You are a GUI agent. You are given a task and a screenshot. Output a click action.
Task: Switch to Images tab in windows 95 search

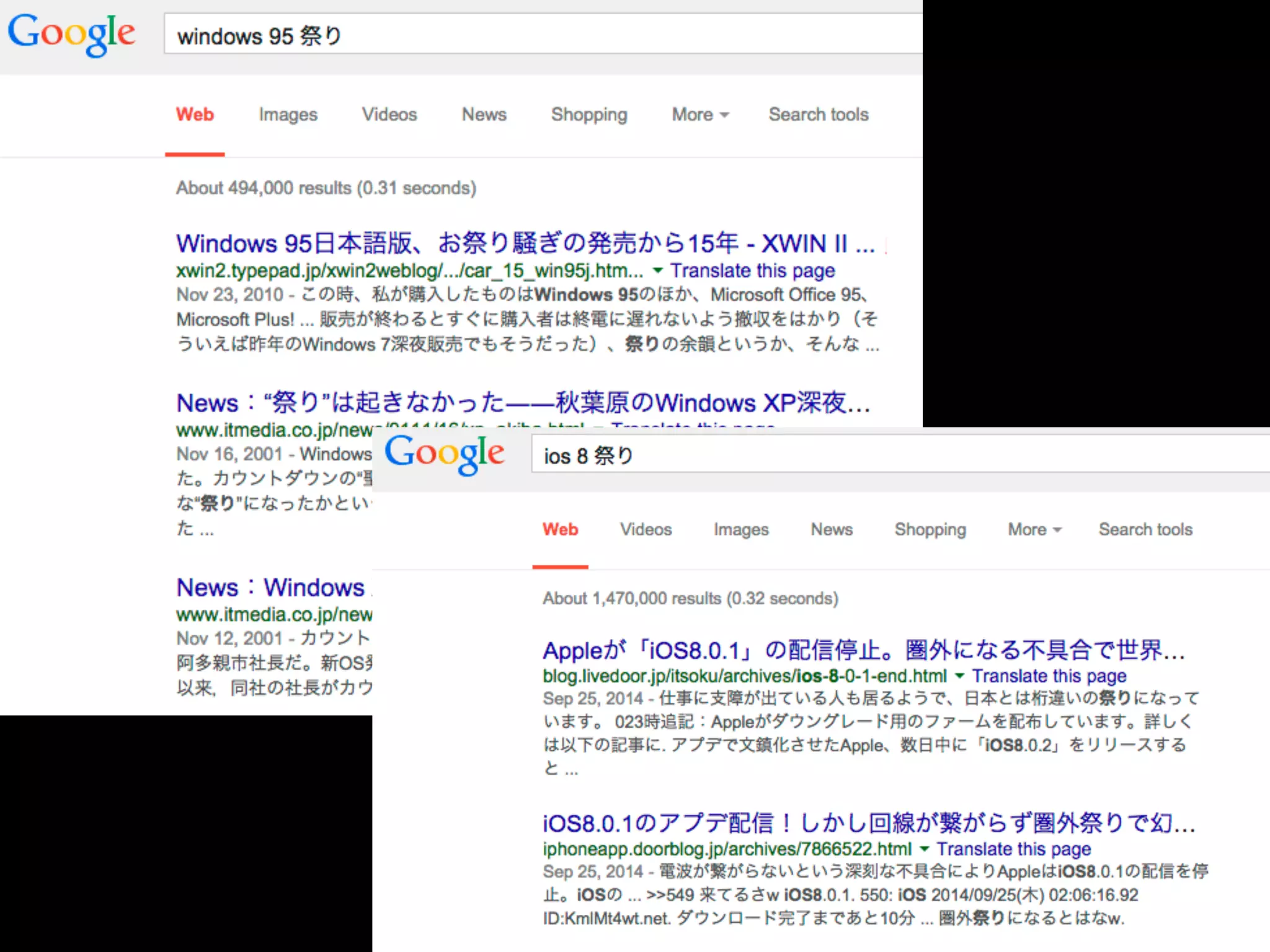[x=288, y=115]
